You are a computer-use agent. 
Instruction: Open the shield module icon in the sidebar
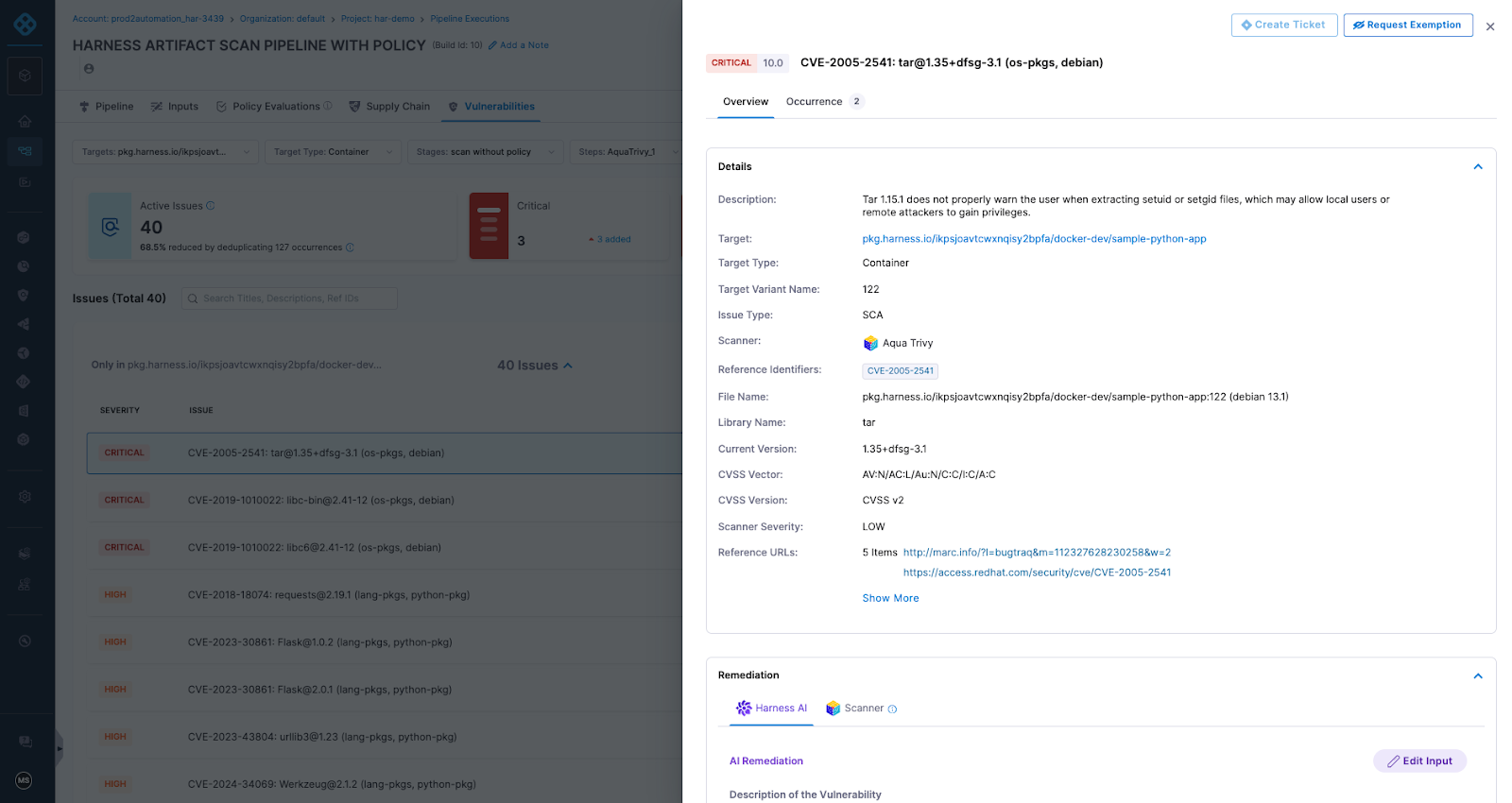(x=24, y=295)
